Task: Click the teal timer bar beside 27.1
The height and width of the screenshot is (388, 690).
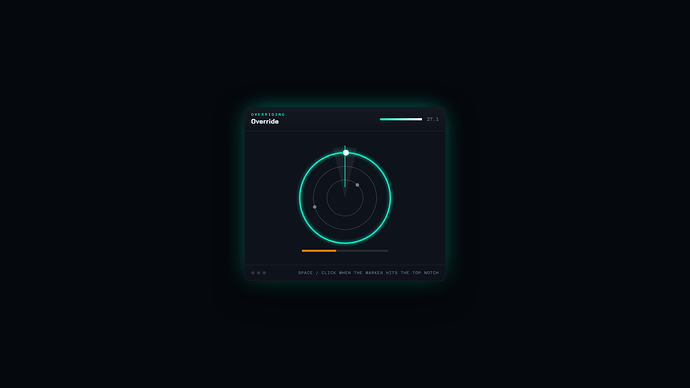Action: point(401,119)
